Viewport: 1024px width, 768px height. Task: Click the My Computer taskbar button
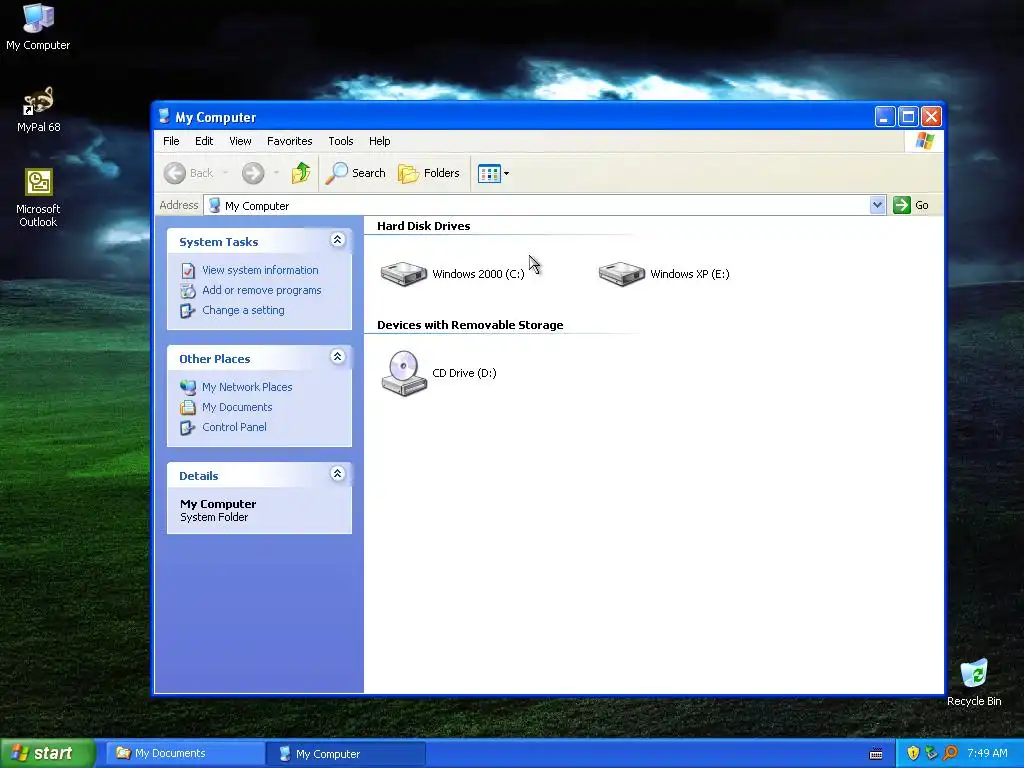click(x=345, y=754)
